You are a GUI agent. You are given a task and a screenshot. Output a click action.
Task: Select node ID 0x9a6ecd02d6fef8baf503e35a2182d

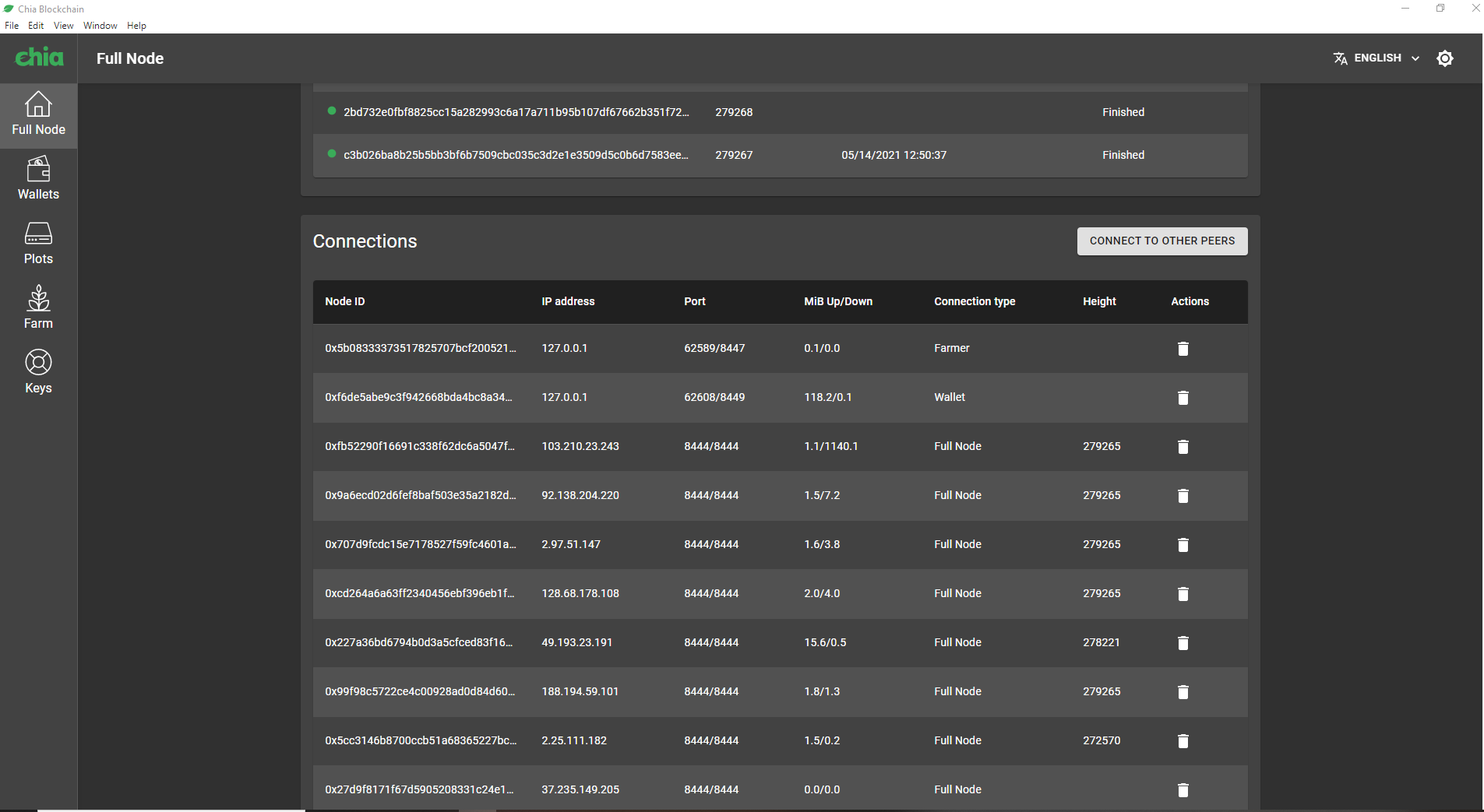(x=421, y=495)
